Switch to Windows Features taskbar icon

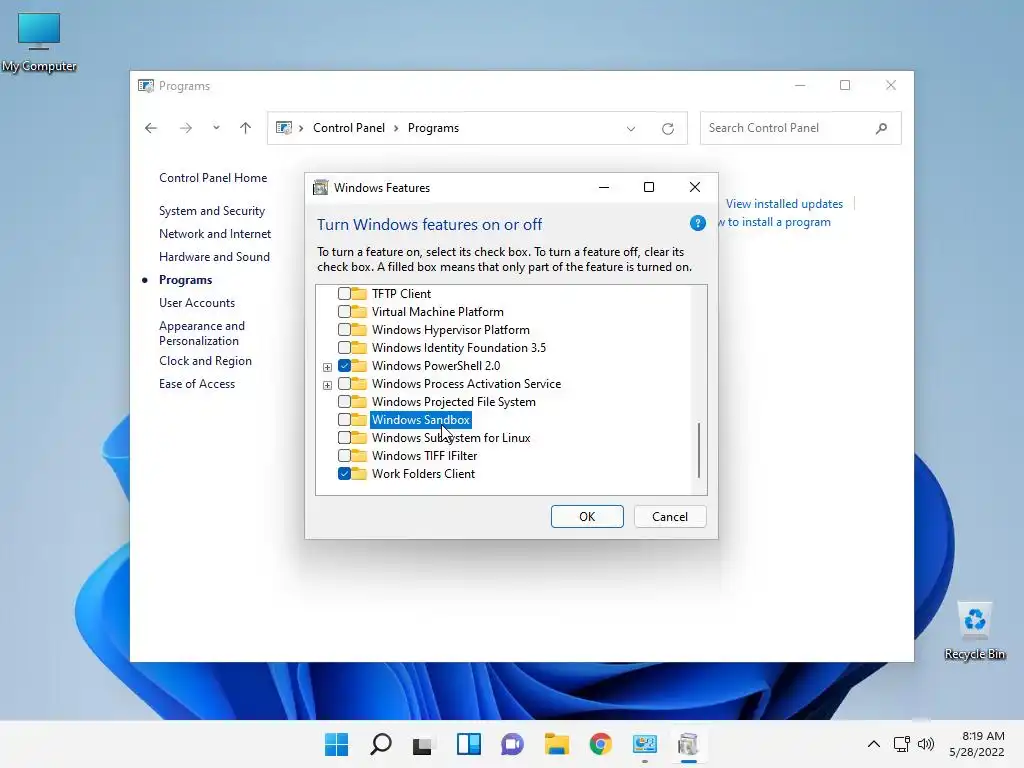688,744
